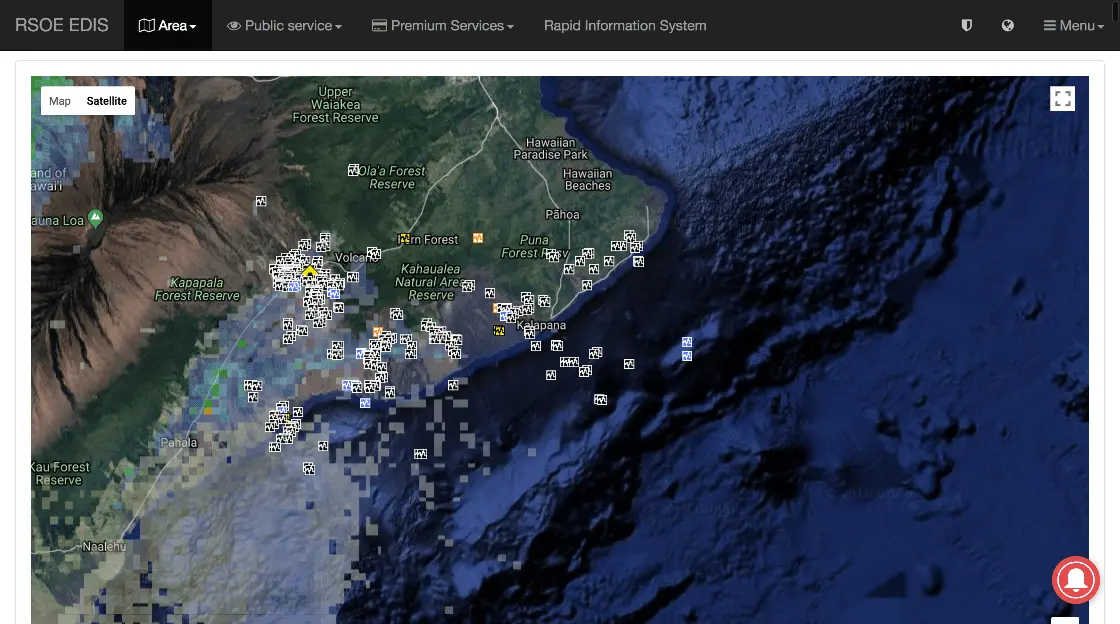The width and height of the screenshot is (1120, 624).
Task: Click the earthquake marker above Ola'a Forest Reserve
Action: click(x=353, y=170)
